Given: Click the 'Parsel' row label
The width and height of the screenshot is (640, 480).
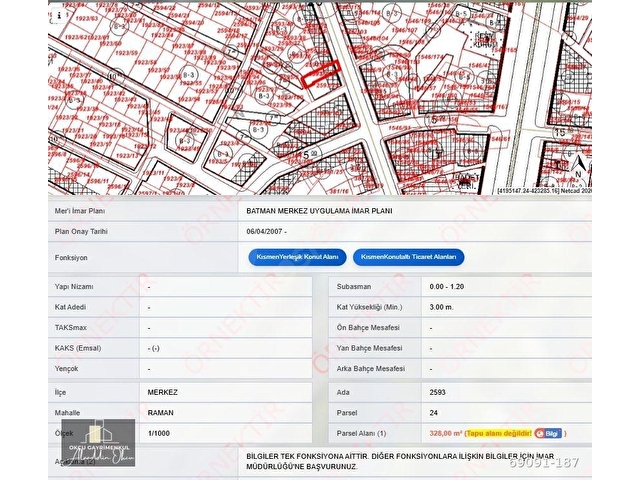Looking at the screenshot, I should (347, 413).
